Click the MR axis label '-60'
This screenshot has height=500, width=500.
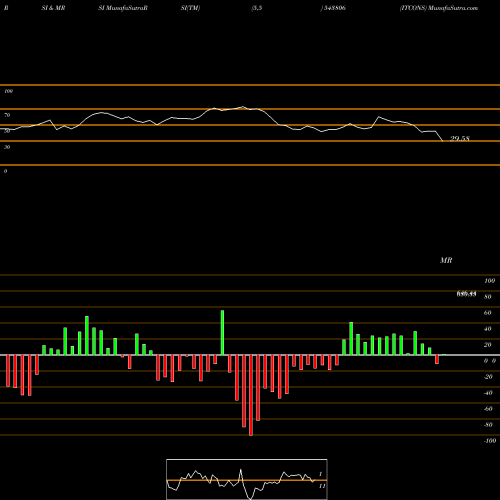pos(488,409)
